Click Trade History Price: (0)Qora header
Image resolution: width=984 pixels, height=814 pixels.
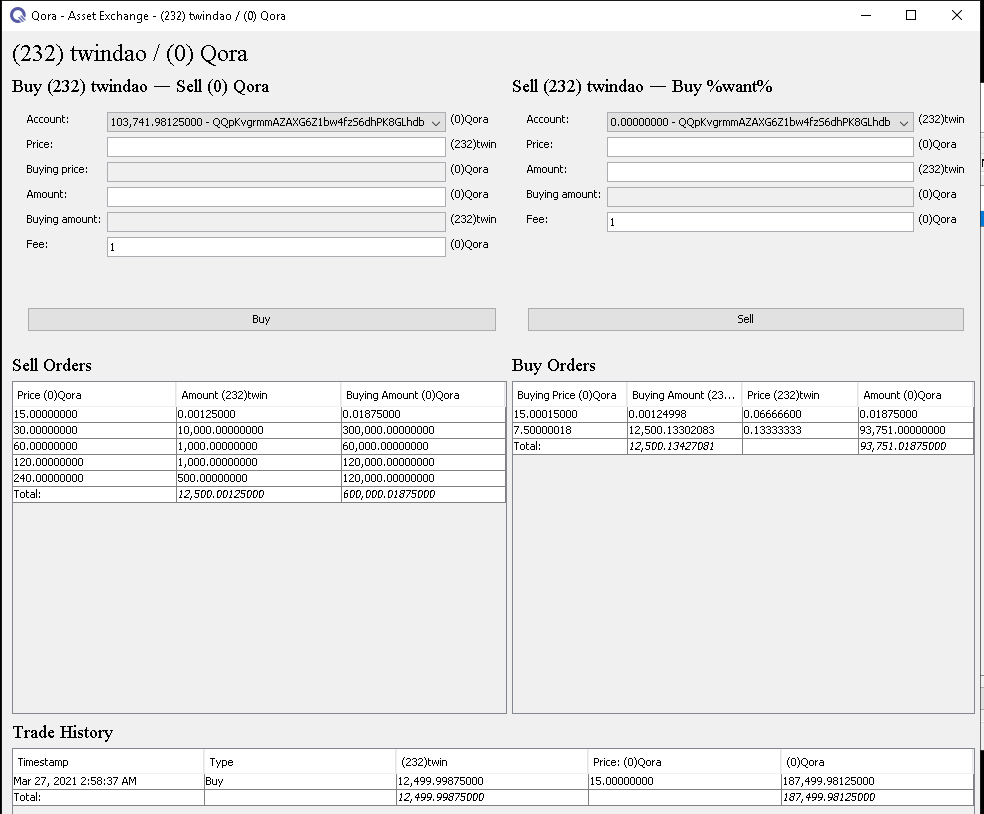[x=685, y=762]
